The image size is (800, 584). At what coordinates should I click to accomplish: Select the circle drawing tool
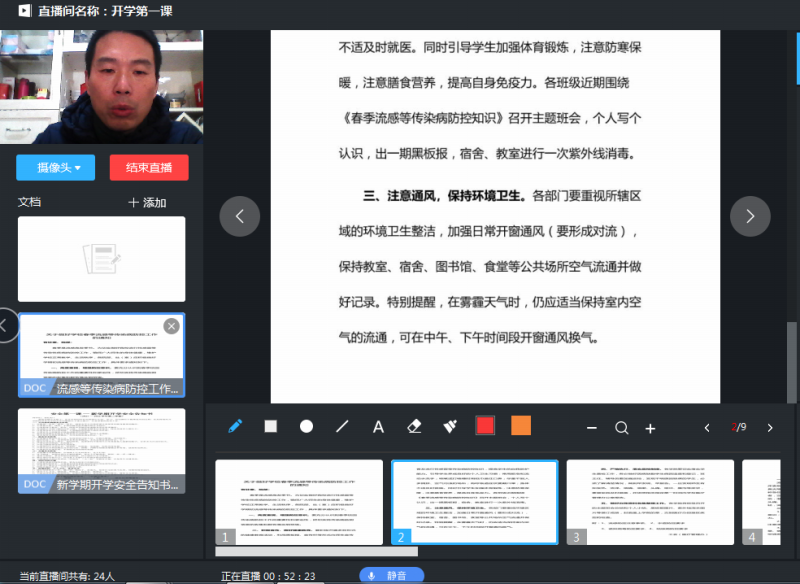coord(306,426)
